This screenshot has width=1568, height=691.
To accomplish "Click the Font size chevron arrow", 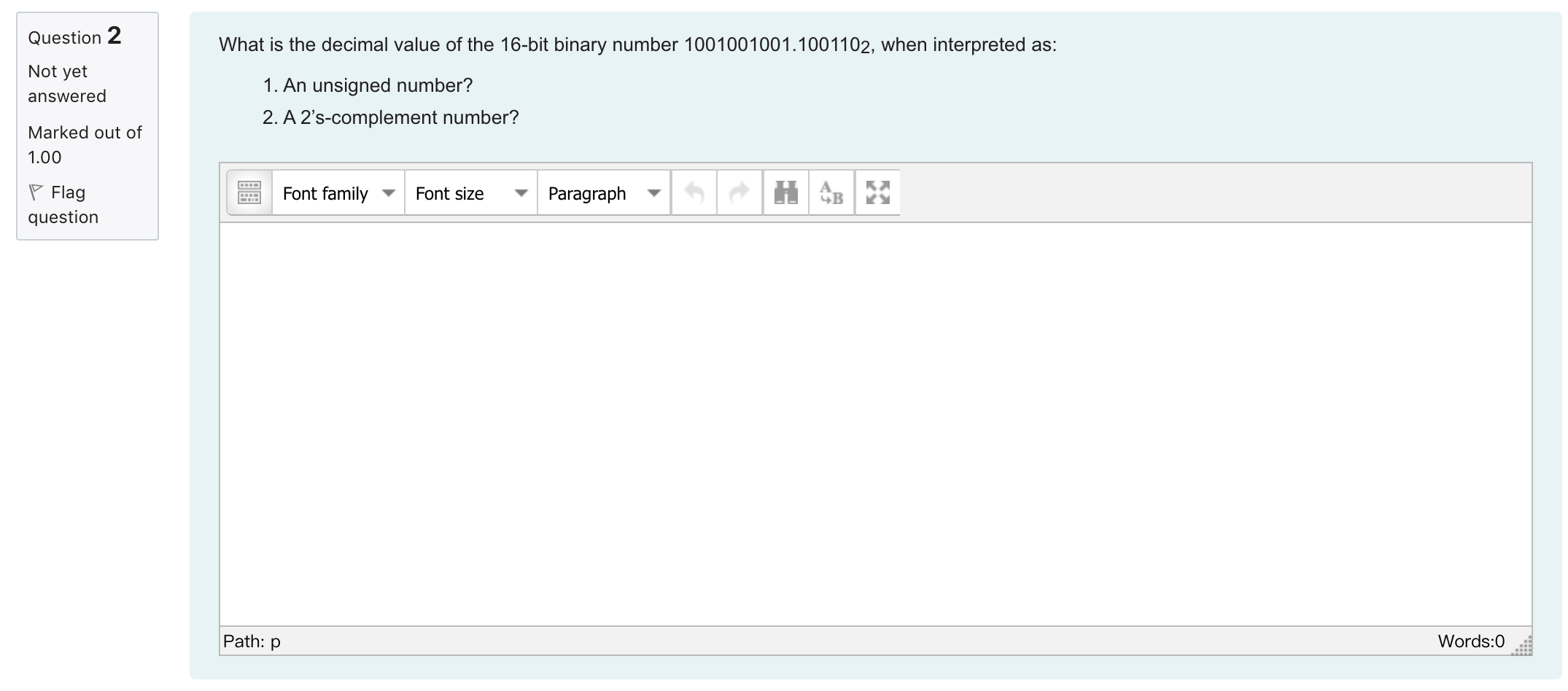I will point(522,192).
